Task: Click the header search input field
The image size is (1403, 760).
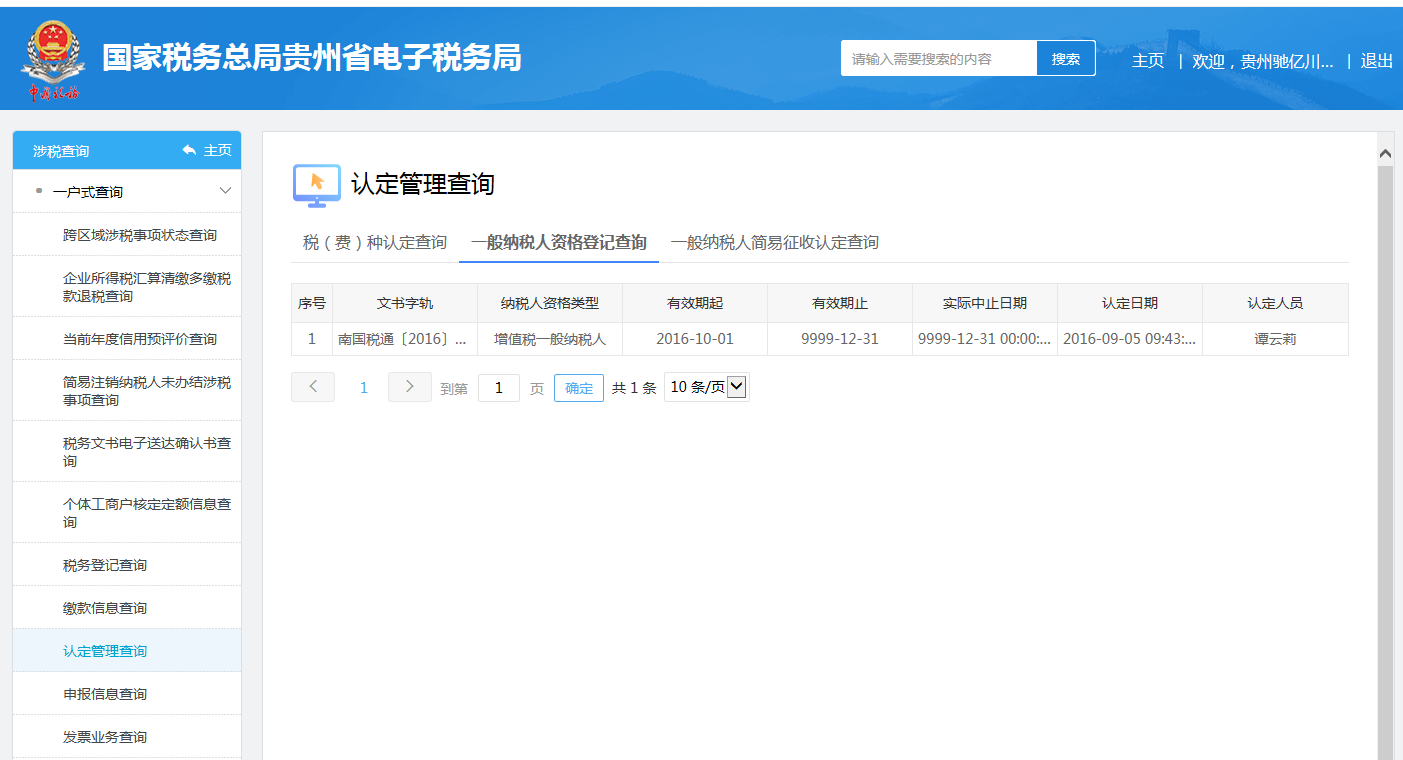Action: coord(938,59)
